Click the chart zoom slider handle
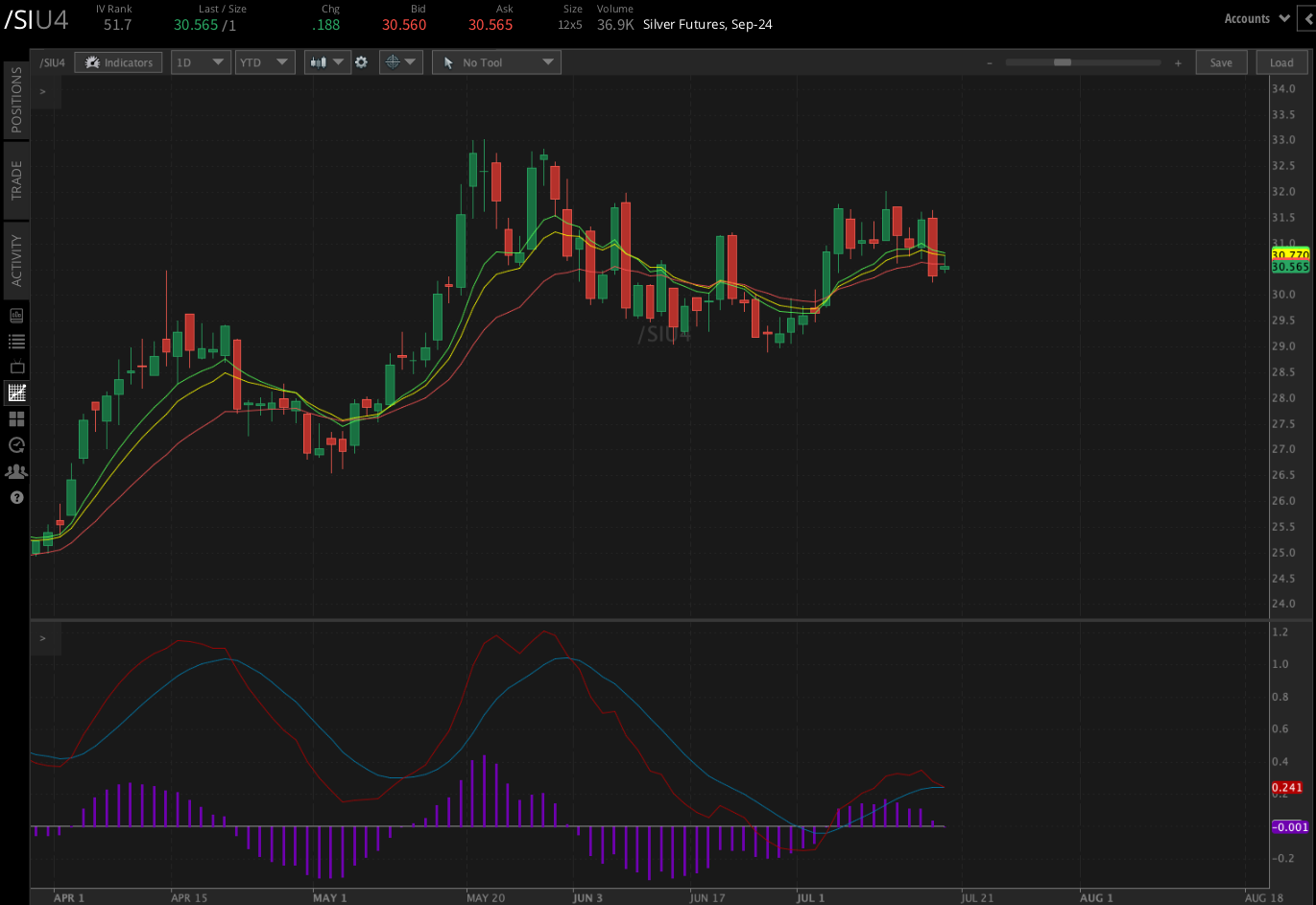 pyautogui.click(x=1062, y=62)
